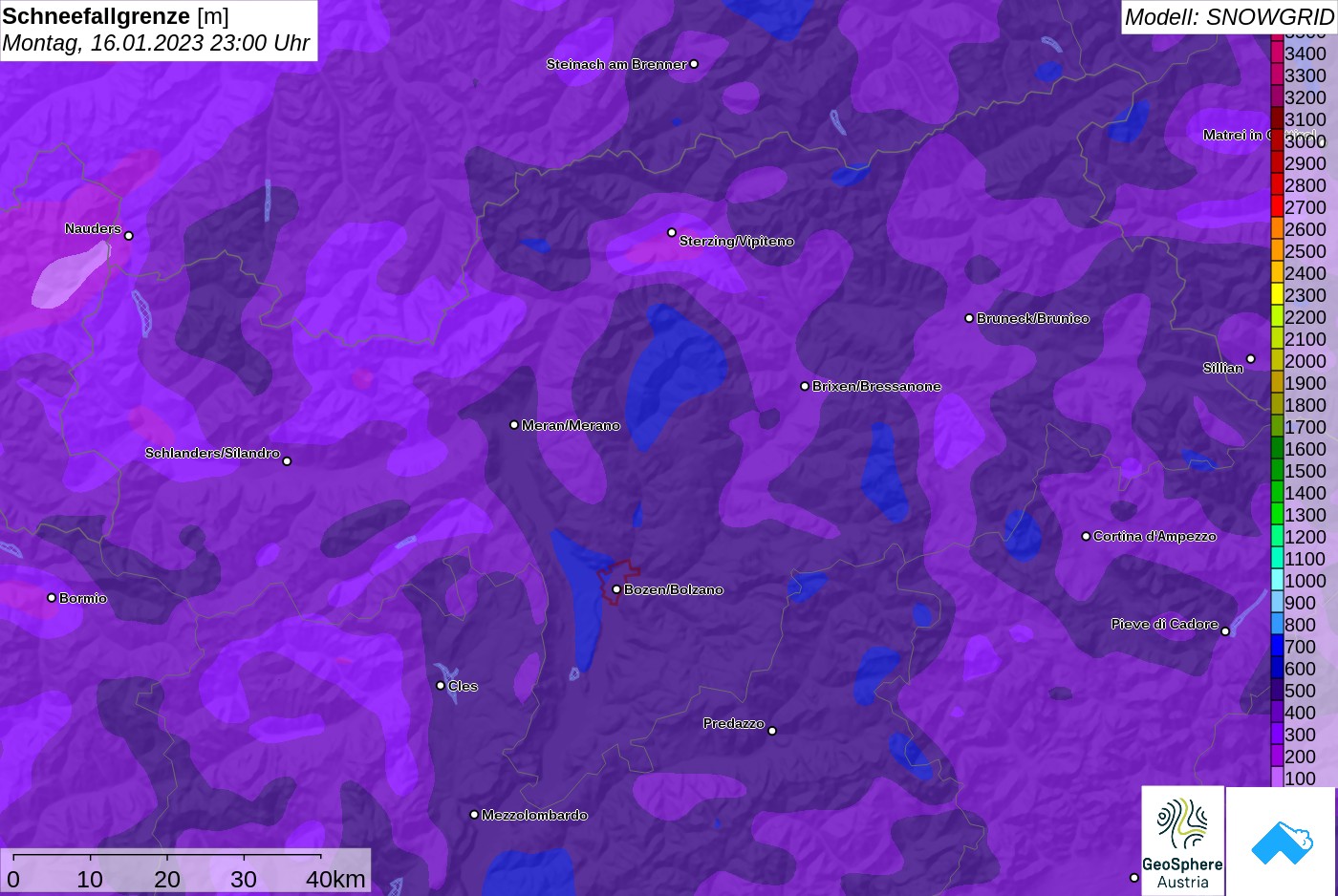Click the 0 mark on scale bar
The image size is (1338, 896).
pos(13,879)
